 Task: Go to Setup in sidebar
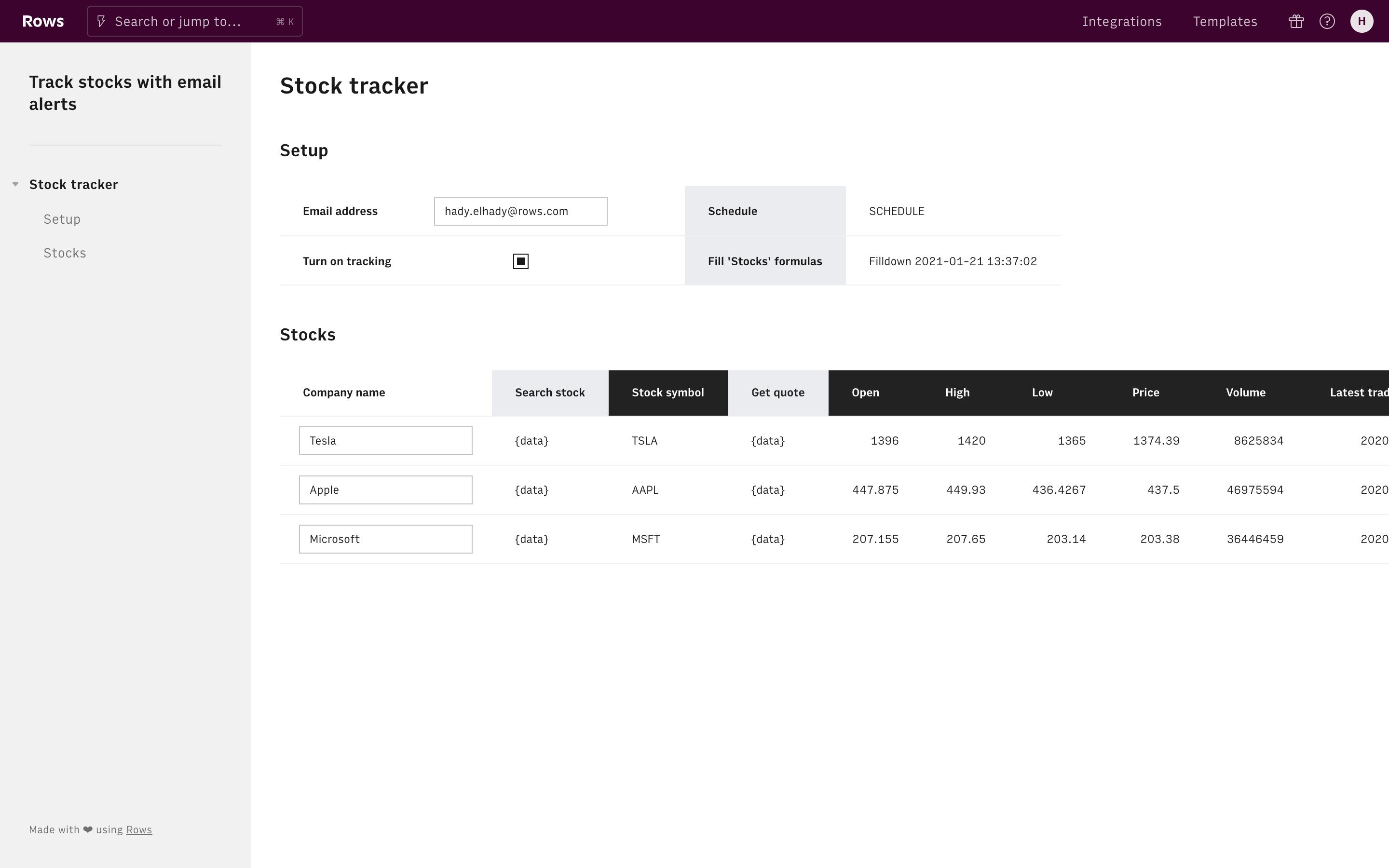(x=62, y=219)
